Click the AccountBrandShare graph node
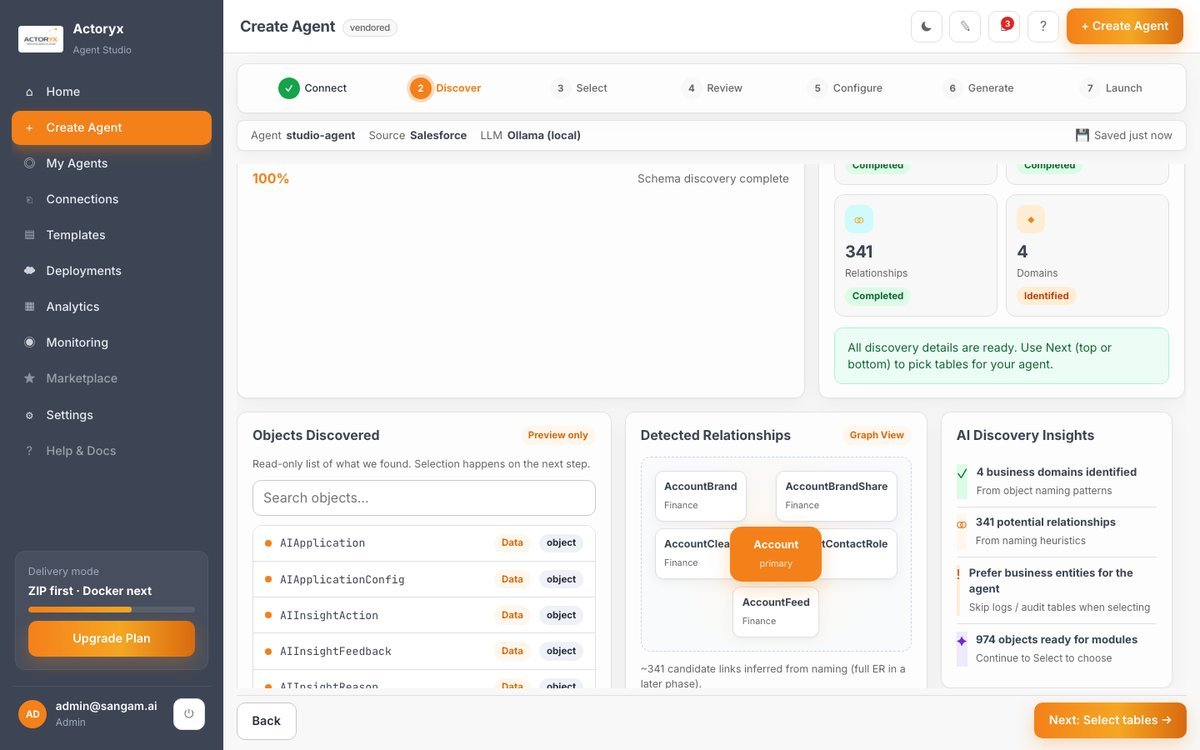1200x750 pixels. [836, 496]
